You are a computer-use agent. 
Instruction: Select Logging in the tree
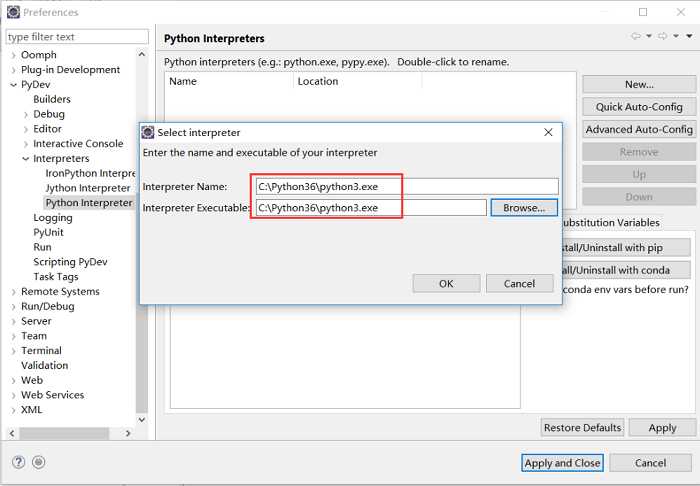pyautogui.click(x=53, y=218)
